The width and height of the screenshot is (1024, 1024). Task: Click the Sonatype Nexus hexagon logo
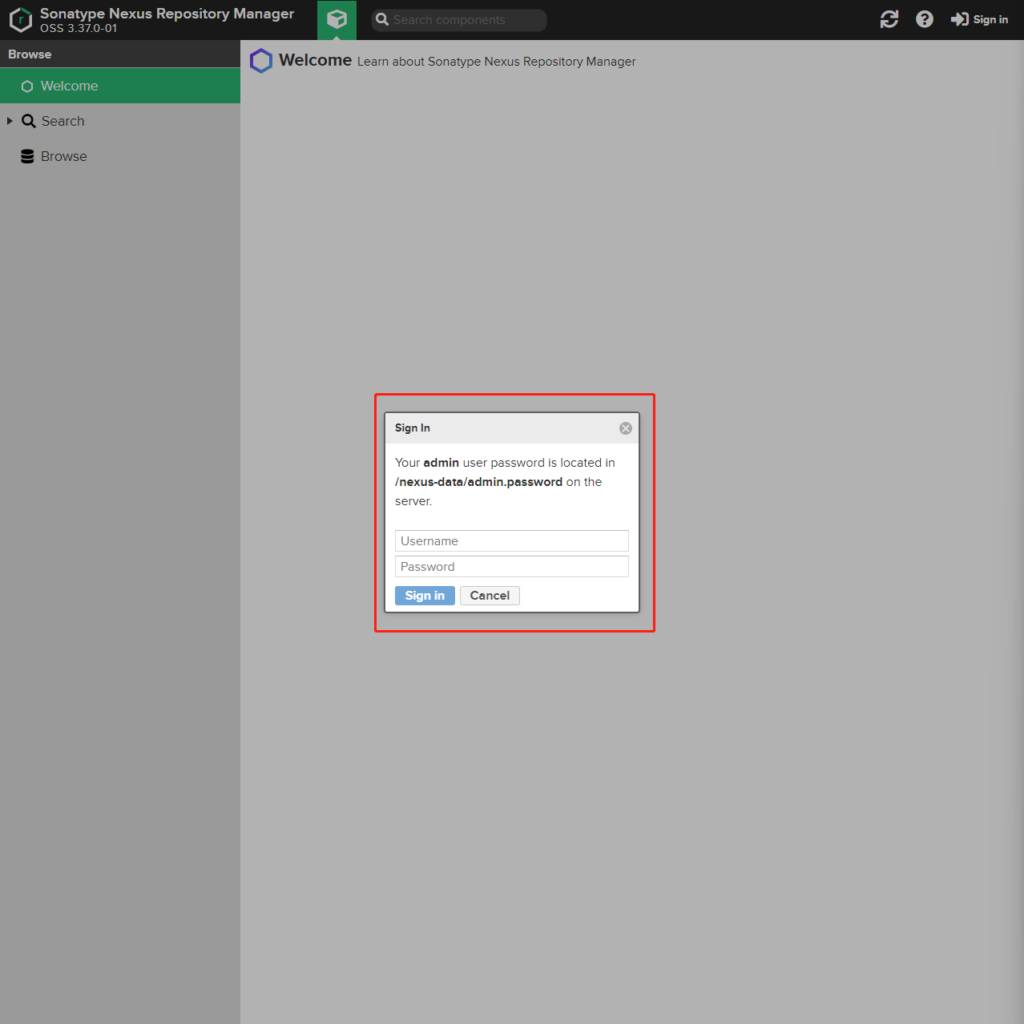tap(21, 20)
